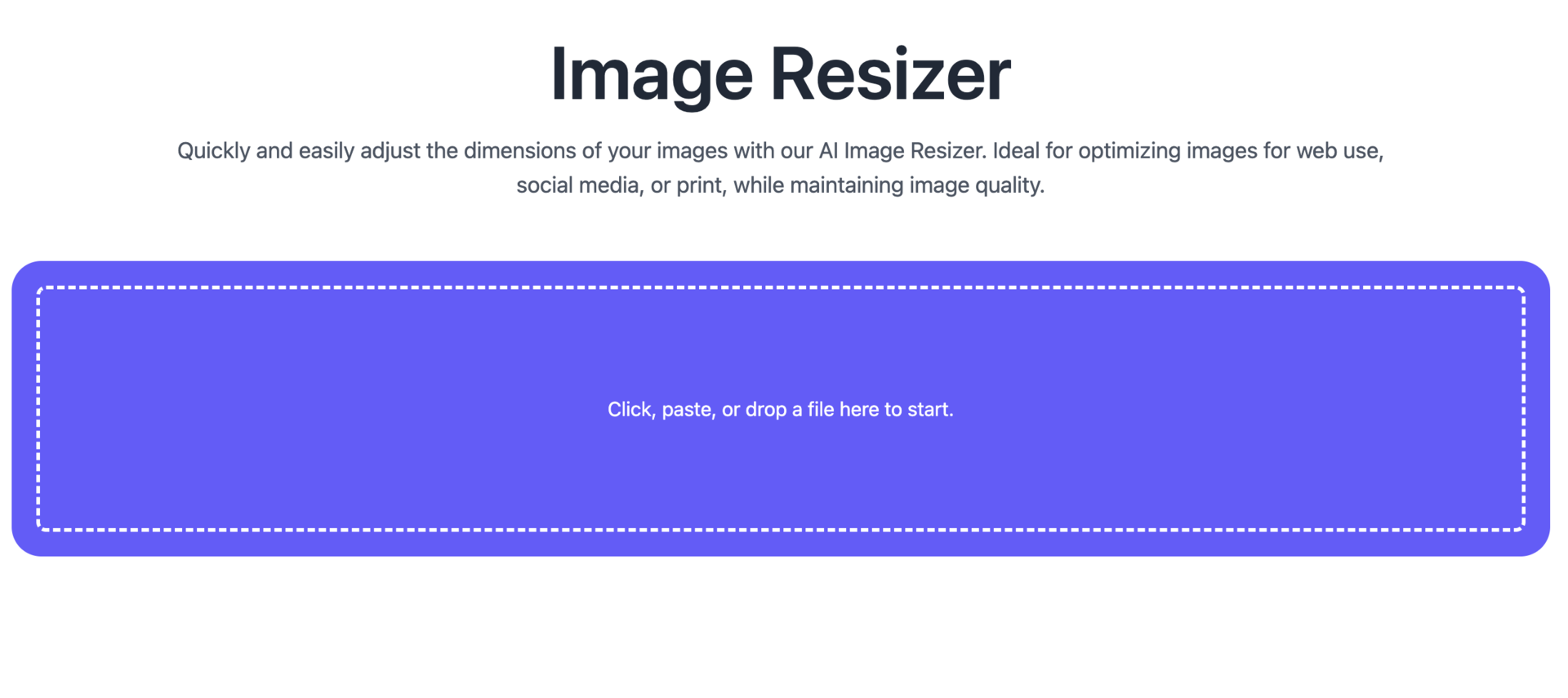
Task: Click the description paragraph below the heading
Action: point(780,167)
